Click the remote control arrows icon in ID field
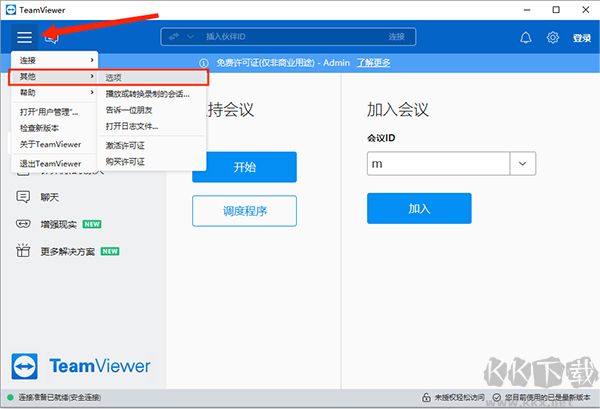 [x=174, y=37]
